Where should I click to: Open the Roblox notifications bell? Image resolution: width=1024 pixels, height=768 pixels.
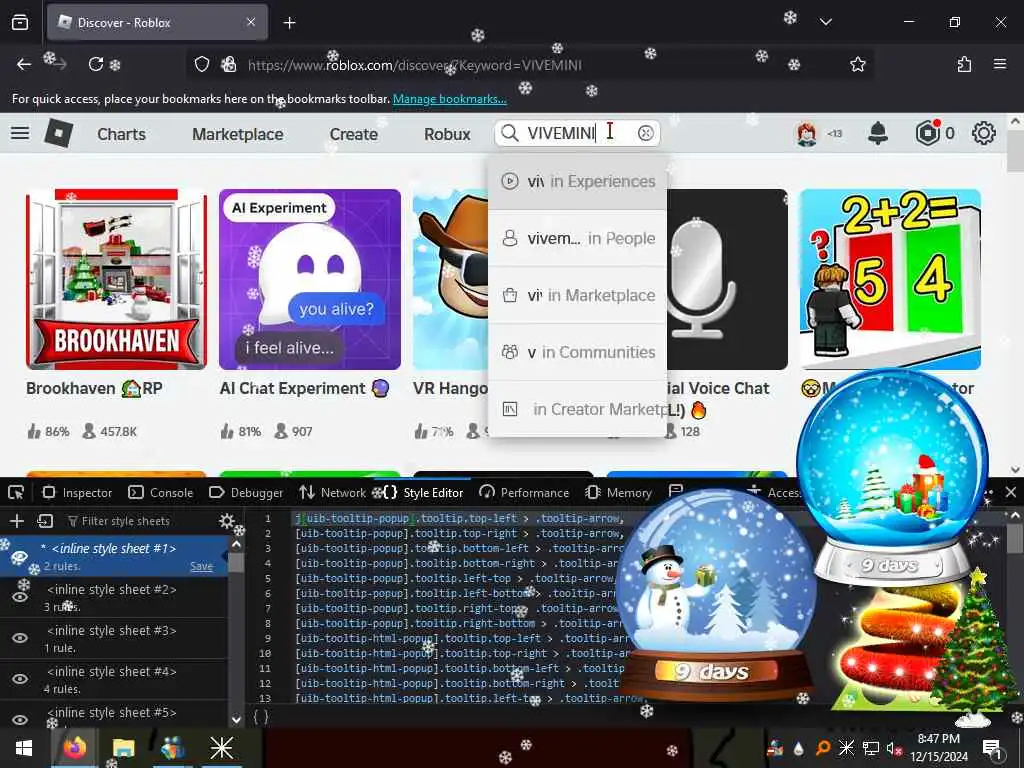(x=878, y=133)
